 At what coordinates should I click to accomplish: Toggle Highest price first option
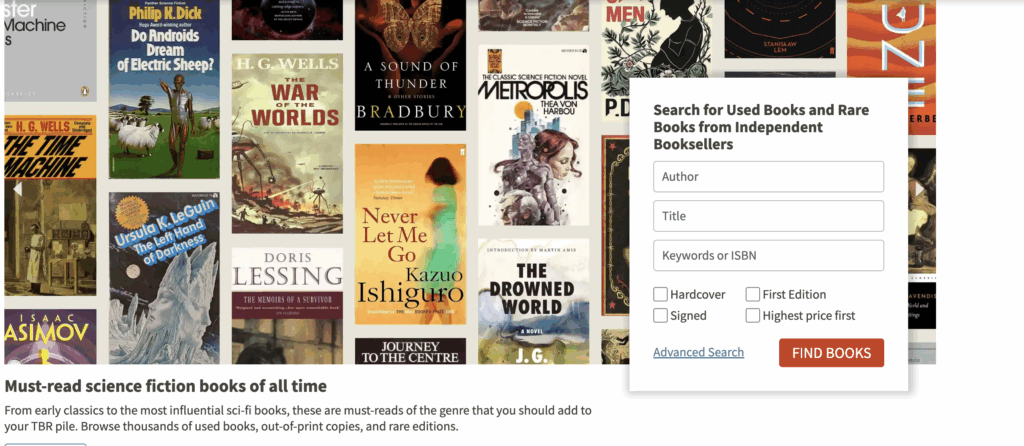click(753, 315)
